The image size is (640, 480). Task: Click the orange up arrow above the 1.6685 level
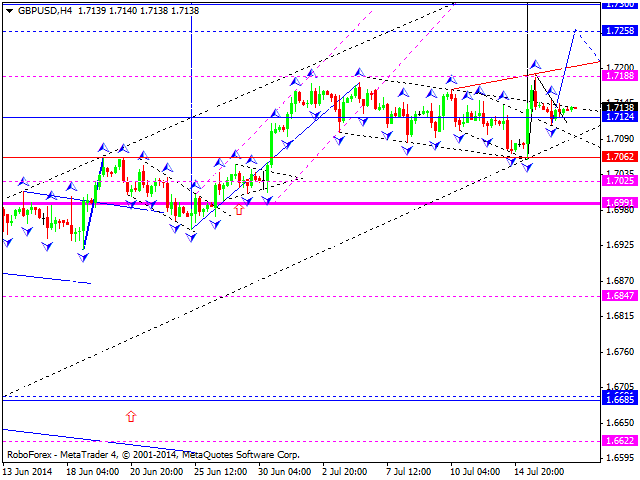tap(130, 415)
